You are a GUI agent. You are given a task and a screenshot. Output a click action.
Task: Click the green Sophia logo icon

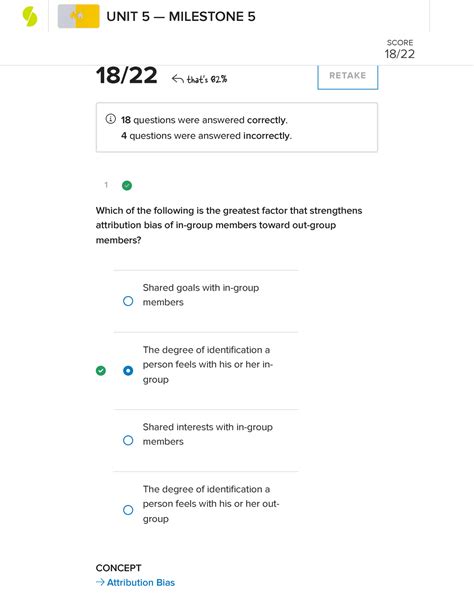click(x=30, y=17)
